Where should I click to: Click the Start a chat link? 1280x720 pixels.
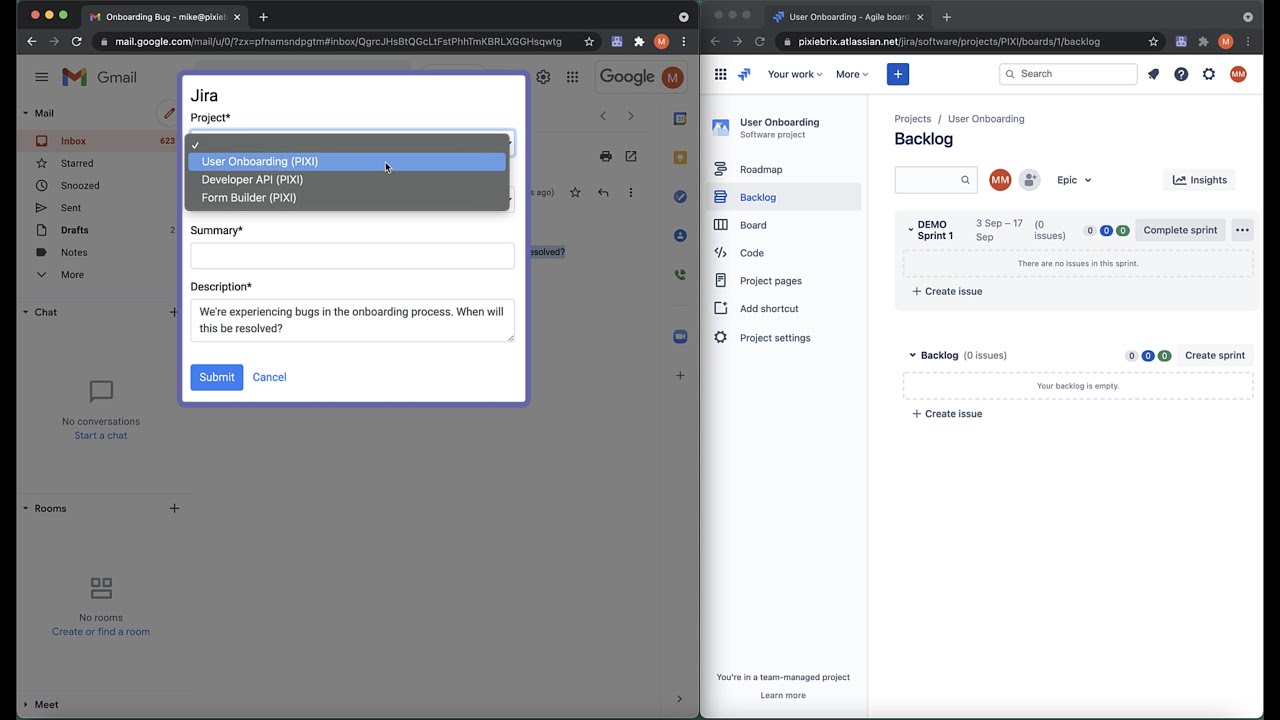101,435
